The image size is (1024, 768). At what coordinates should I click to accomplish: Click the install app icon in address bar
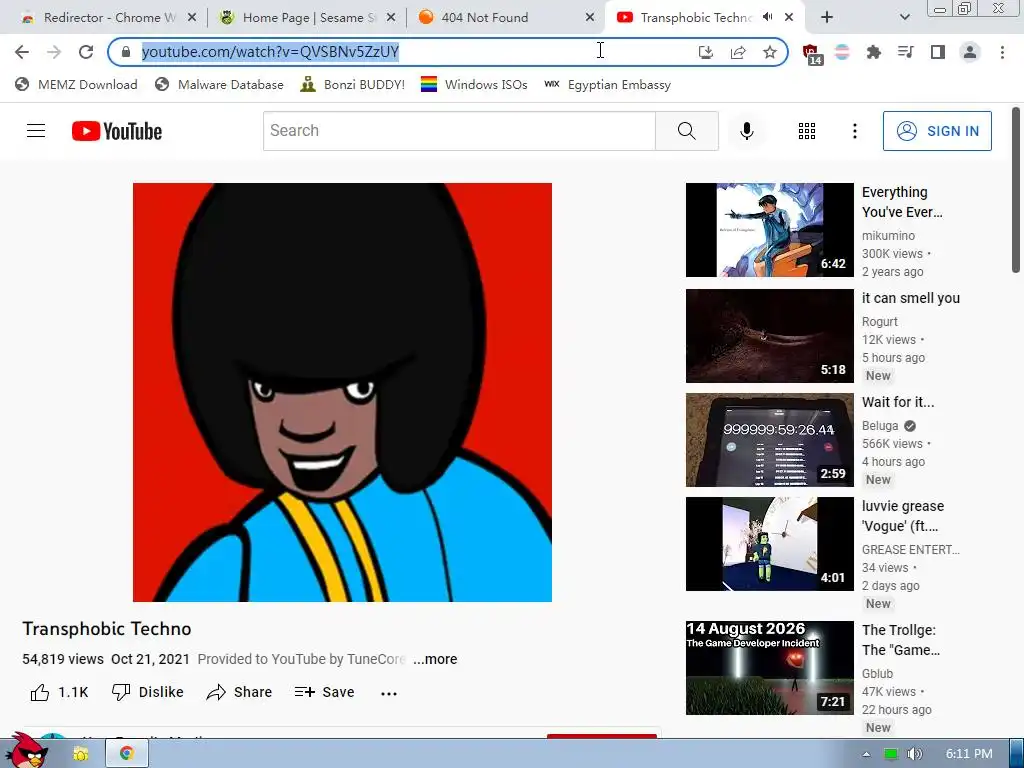(706, 52)
